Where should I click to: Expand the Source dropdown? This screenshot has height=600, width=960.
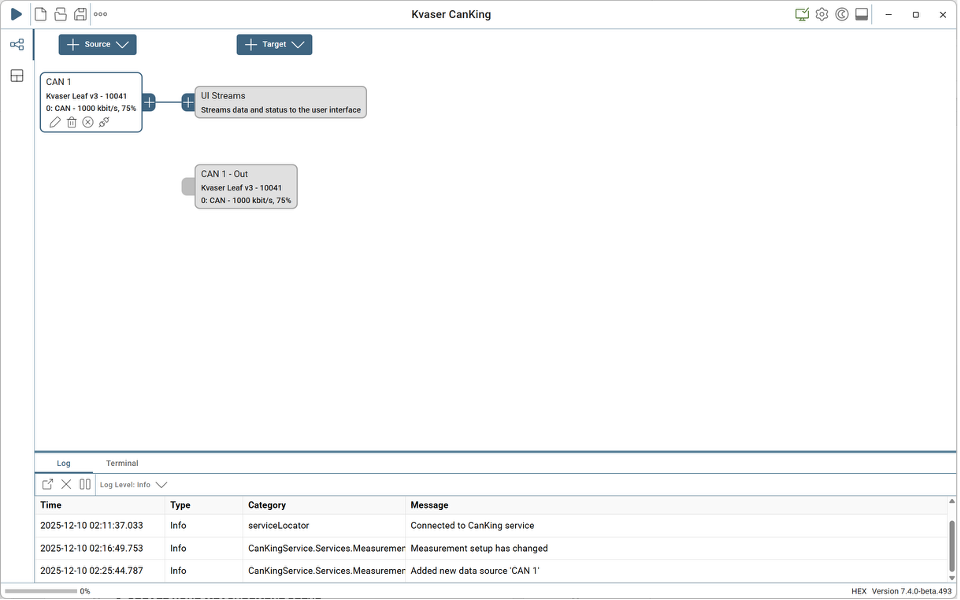pyautogui.click(x=98, y=45)
